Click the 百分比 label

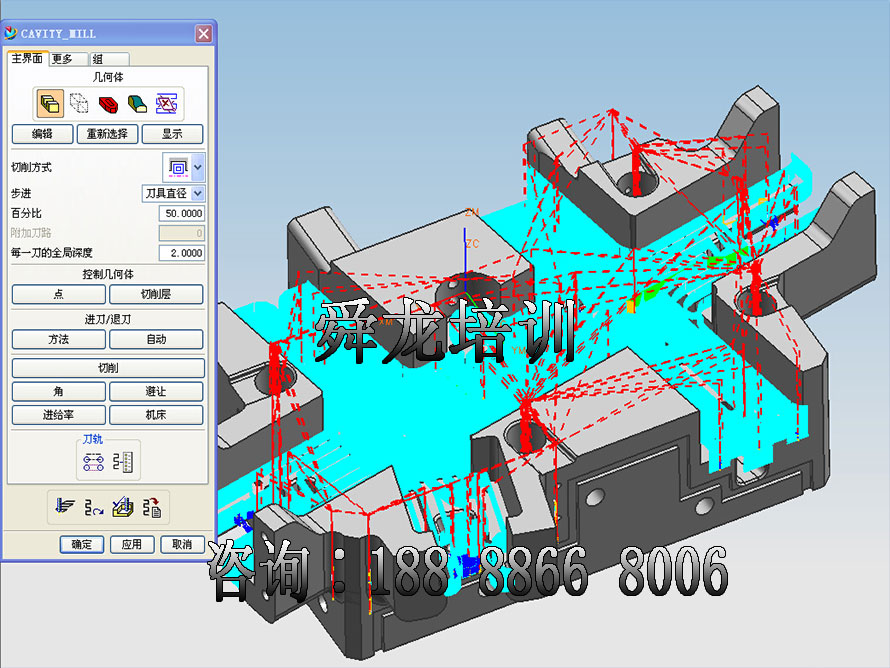[26, 213]
